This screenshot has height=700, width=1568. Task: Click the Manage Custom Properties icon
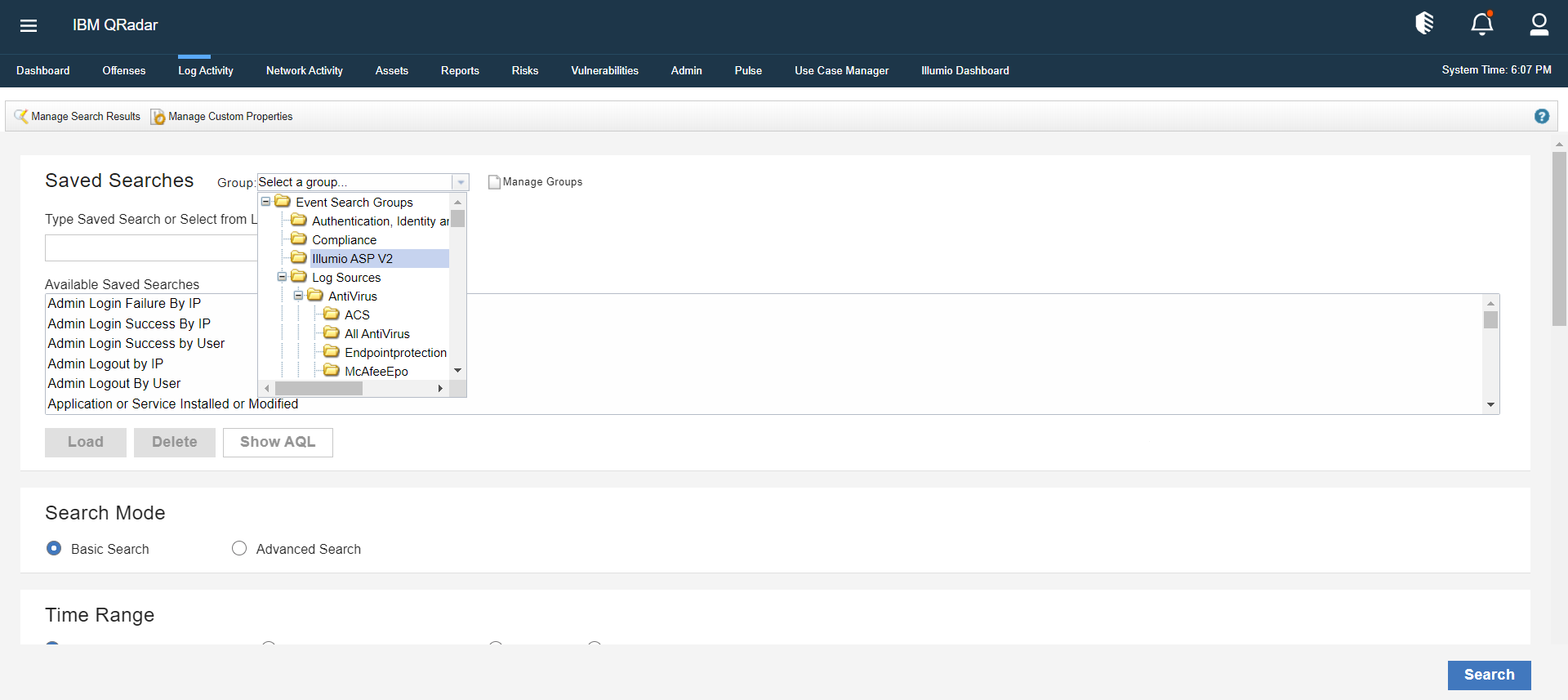coord(158,117)
